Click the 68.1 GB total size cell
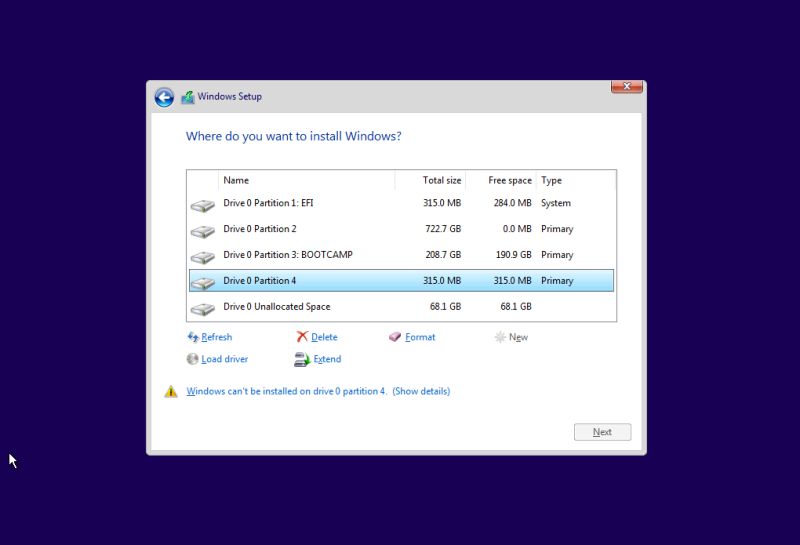 [x=445, y=307]
